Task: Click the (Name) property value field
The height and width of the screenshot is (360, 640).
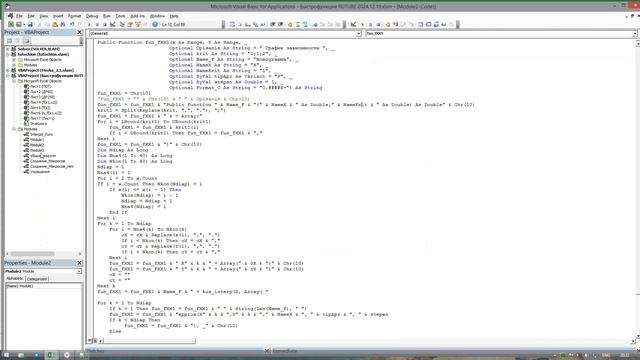Action: [51, 286]
